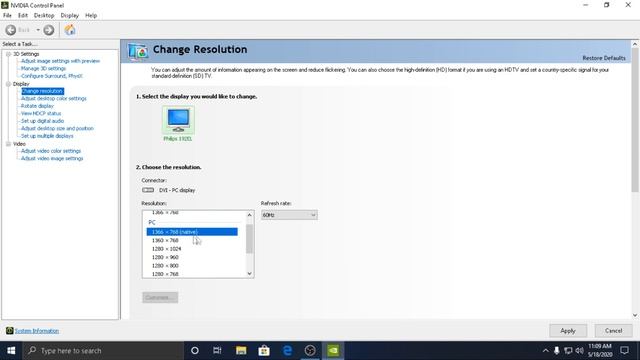
Task: Open OBS Studio icon in taskbar
Action: pyautogui.click(x=310, y=351)
